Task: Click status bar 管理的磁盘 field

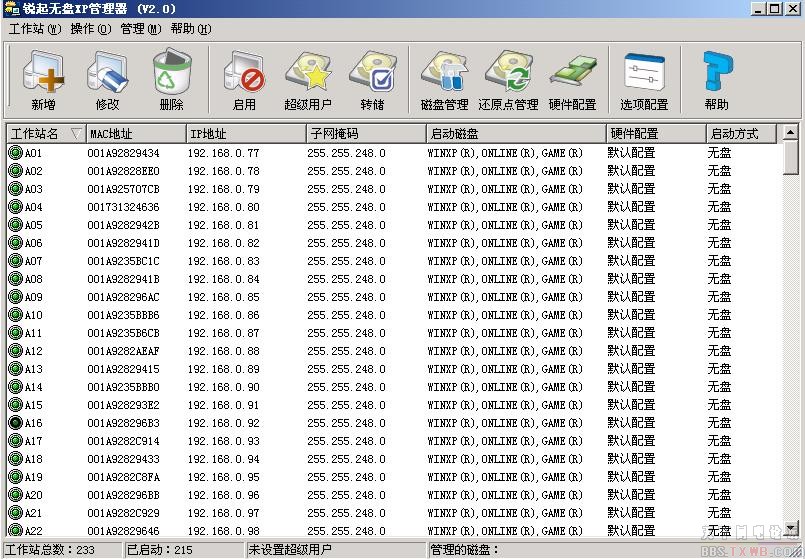Action: pyautogui.click(x=614, y=549)
